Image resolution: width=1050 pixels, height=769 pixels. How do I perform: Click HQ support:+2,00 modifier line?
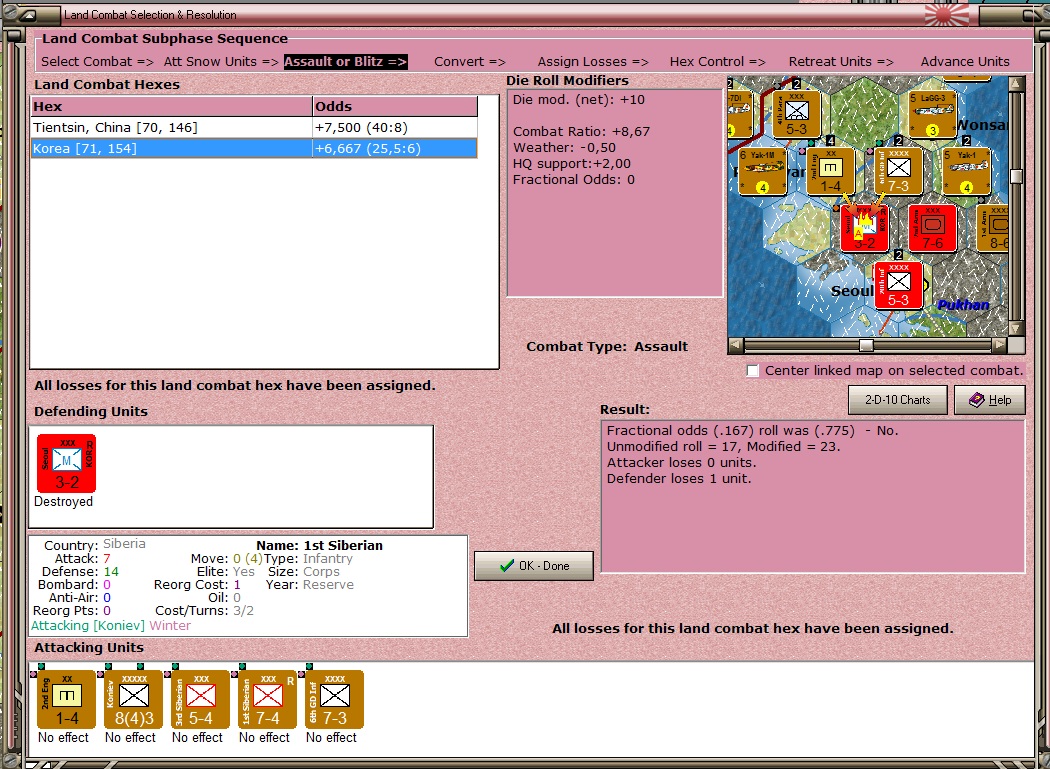[571, 164]
